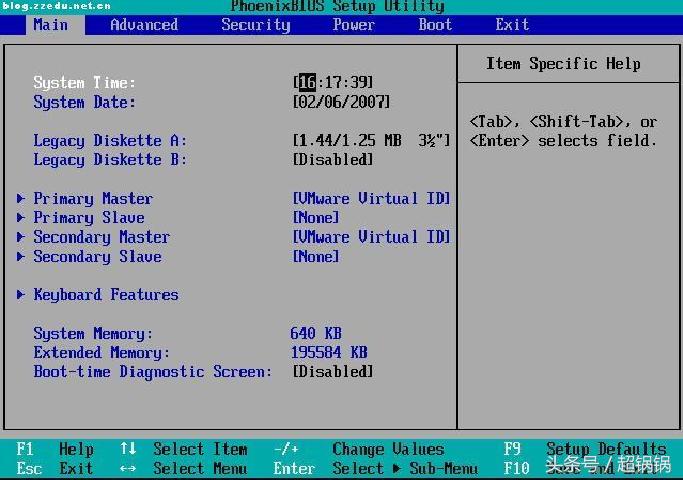Go to the Boot tab

tap(435, 25)
